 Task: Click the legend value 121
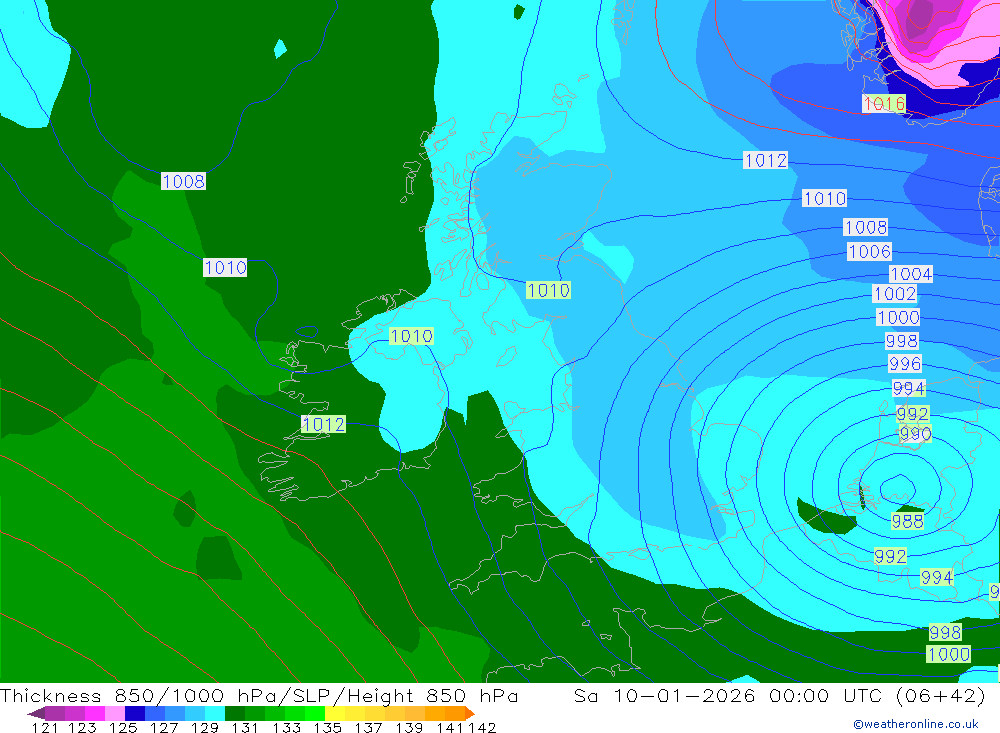tap(45, 727)
